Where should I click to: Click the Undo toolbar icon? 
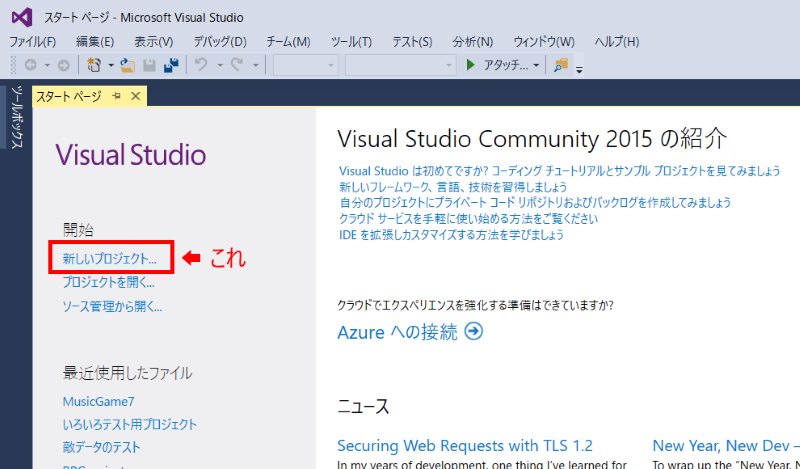coord(202,65)
